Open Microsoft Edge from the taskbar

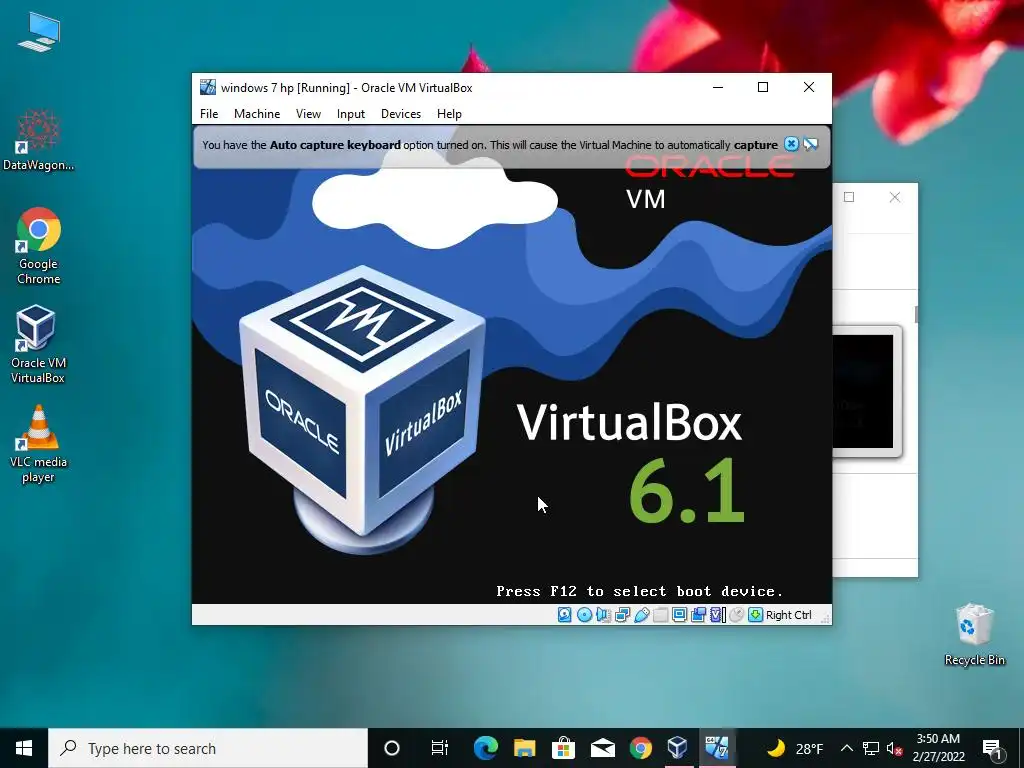[486, 748]
